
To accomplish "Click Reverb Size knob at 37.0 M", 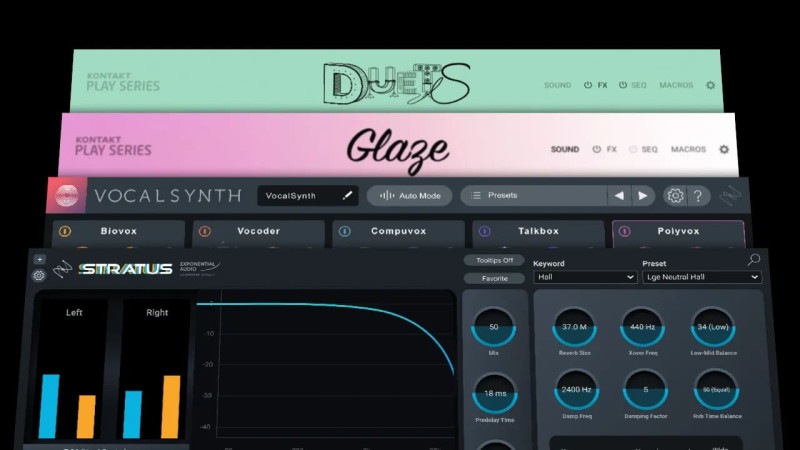I will (x=574, y=327).
